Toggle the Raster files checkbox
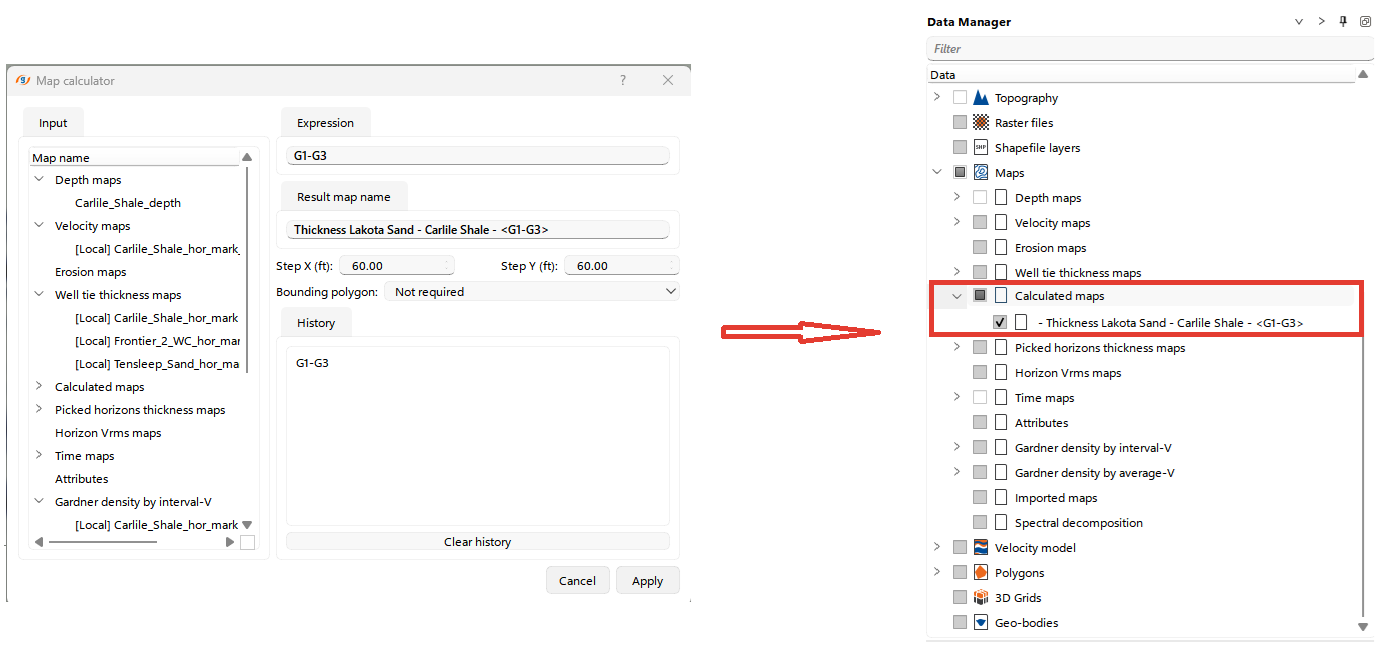 [960, 123]
